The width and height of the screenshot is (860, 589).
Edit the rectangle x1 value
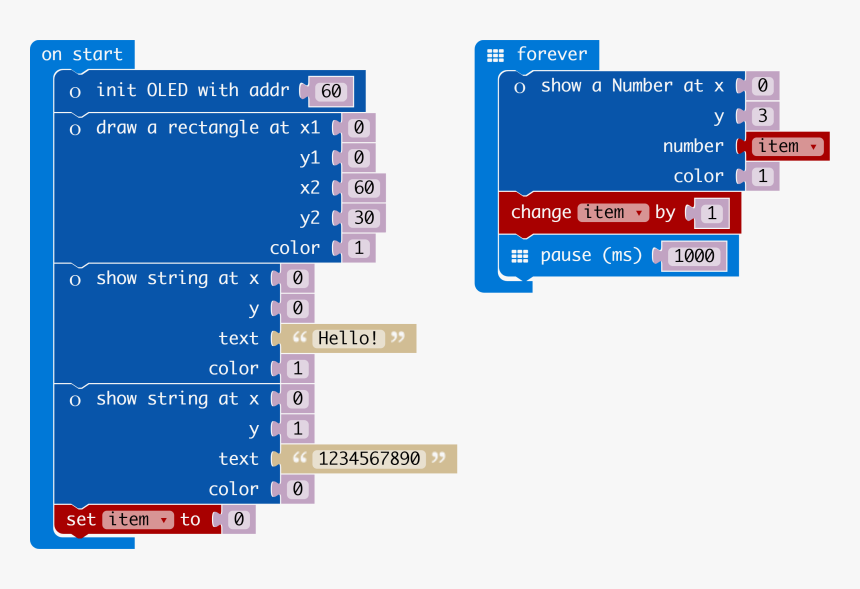[x=359, y=128]
